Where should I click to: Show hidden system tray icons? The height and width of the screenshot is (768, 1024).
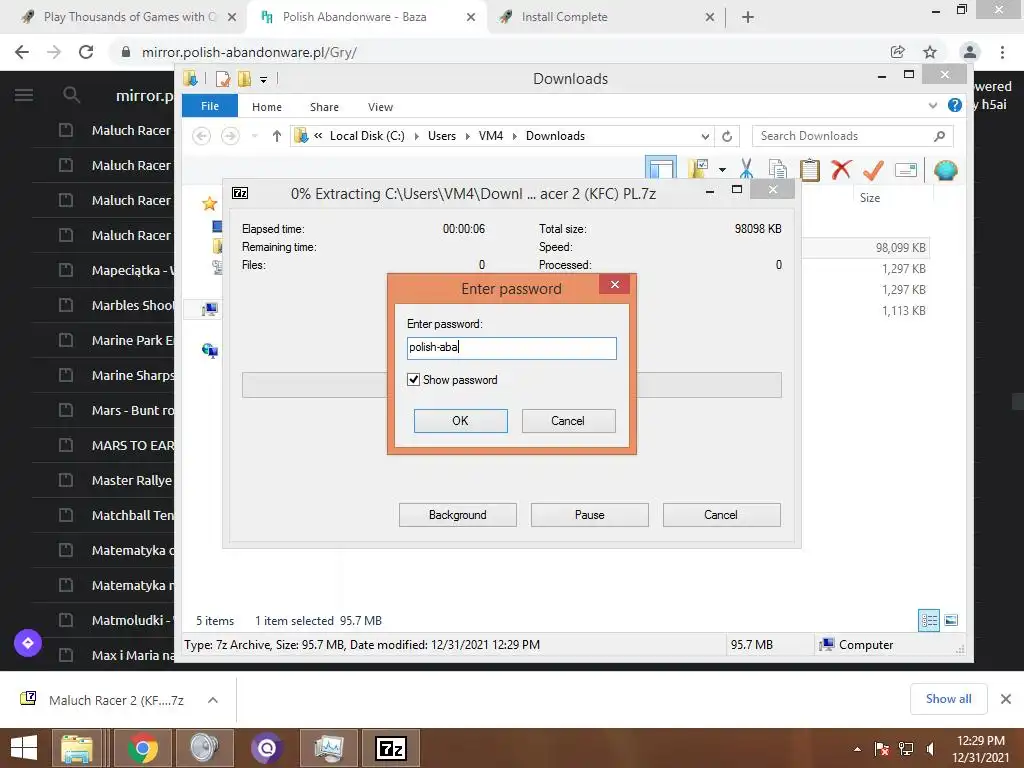pyautogui.click(x=857, y=749)
